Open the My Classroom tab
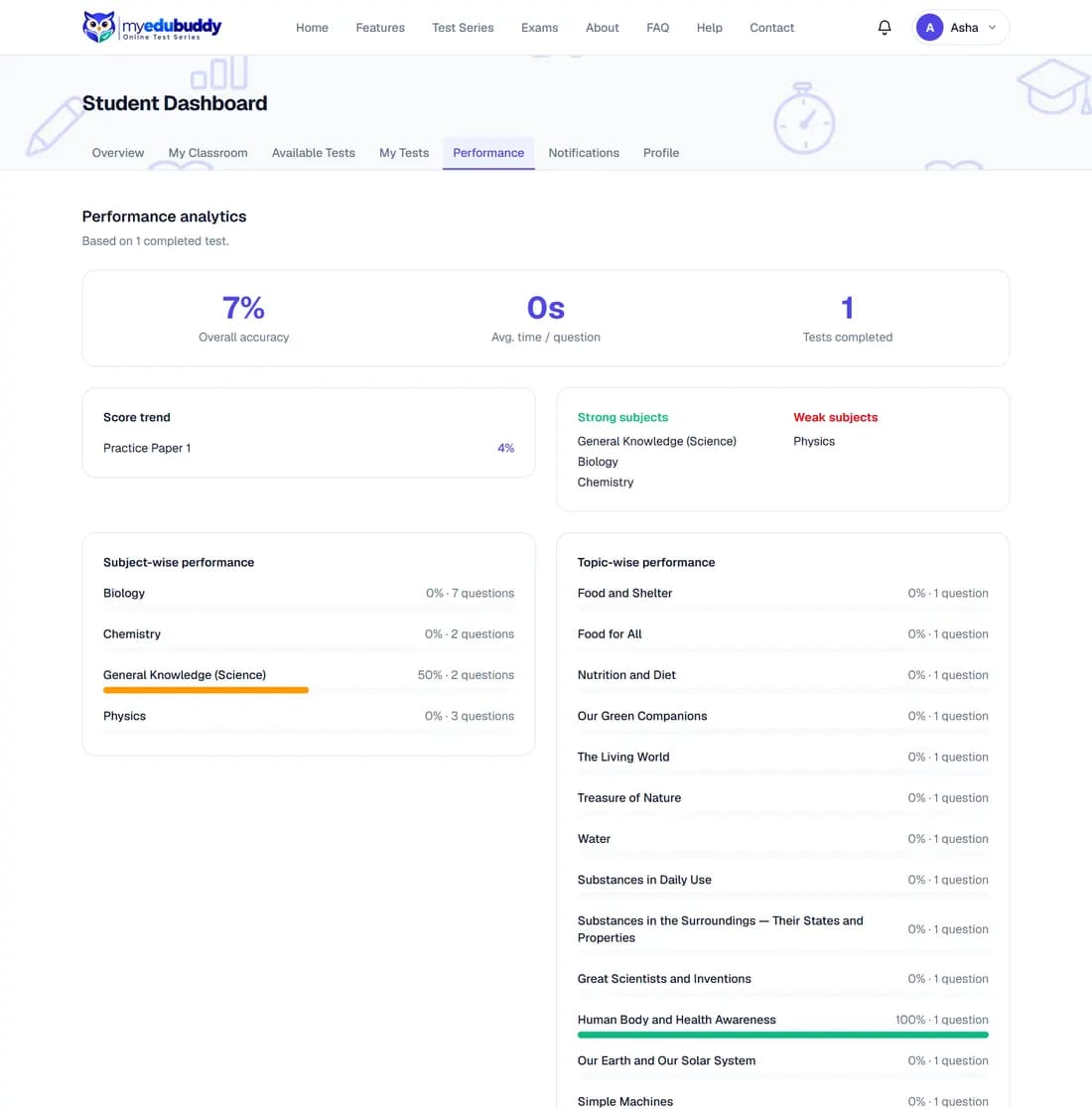The height and width of the screenshot is (1109, 1092). 207,153
